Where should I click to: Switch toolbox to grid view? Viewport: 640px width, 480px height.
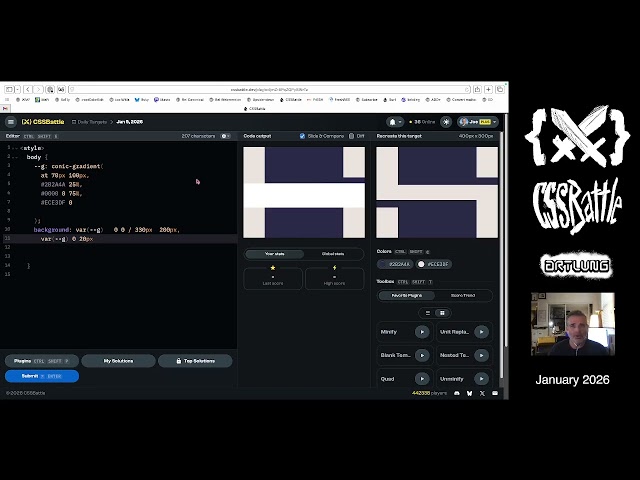coord(442,313)
